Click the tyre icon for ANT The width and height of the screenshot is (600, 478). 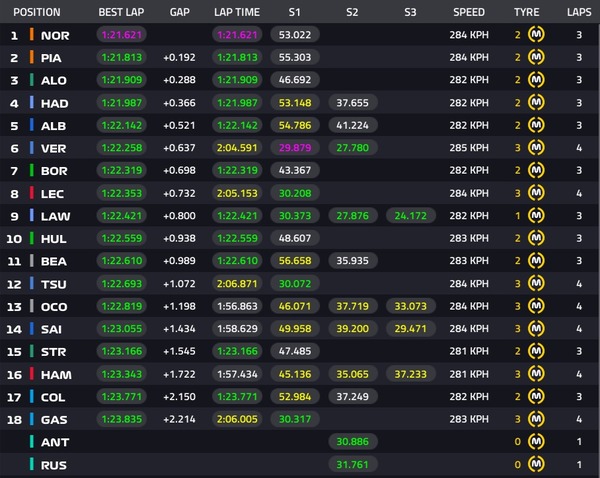pos(536,442)
